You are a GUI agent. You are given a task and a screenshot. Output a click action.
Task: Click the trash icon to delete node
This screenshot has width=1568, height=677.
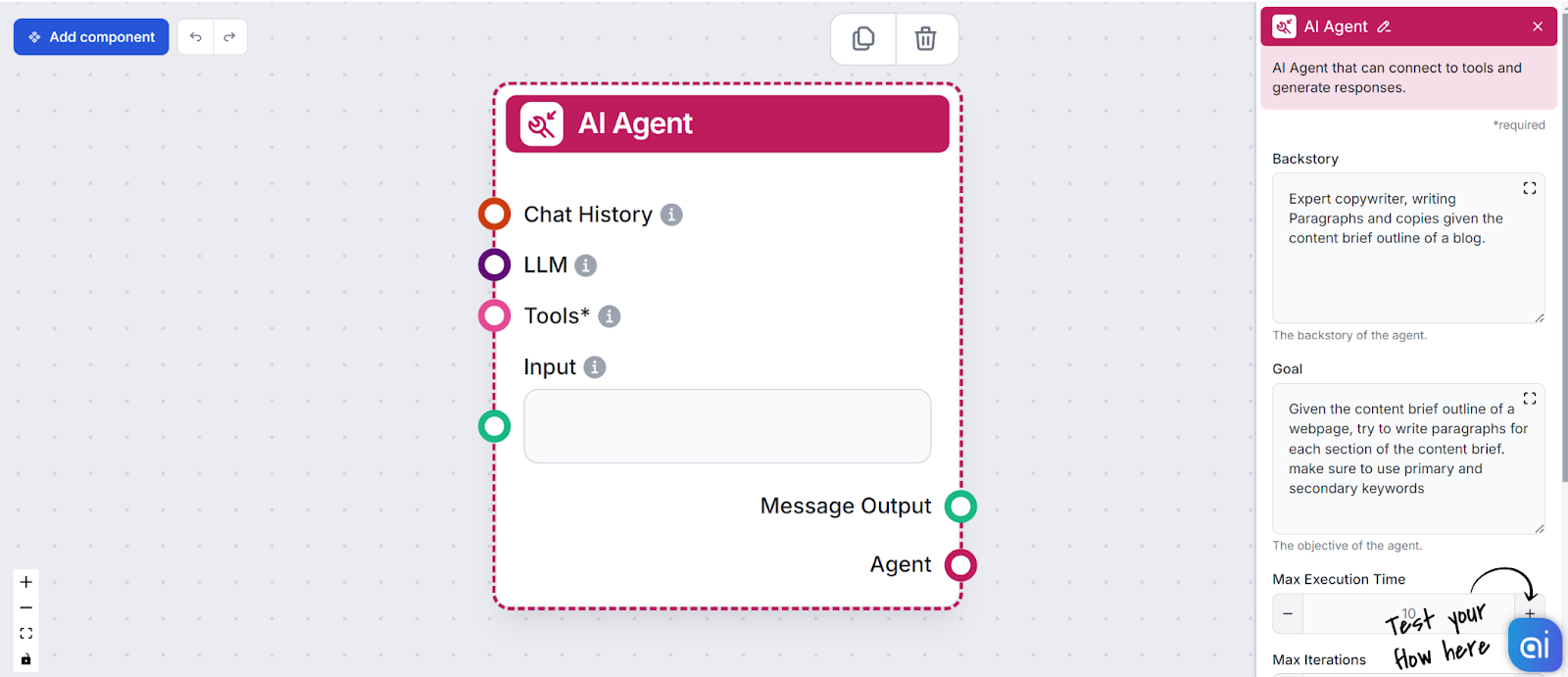(926, 38)
